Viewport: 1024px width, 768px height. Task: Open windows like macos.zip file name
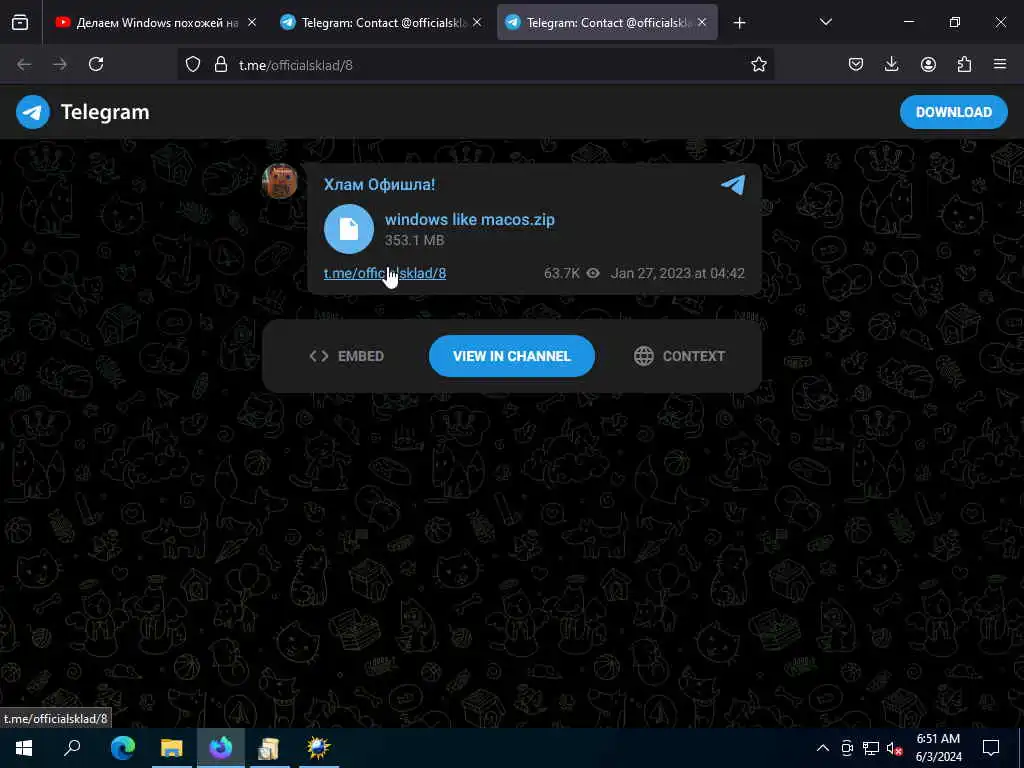470,219
